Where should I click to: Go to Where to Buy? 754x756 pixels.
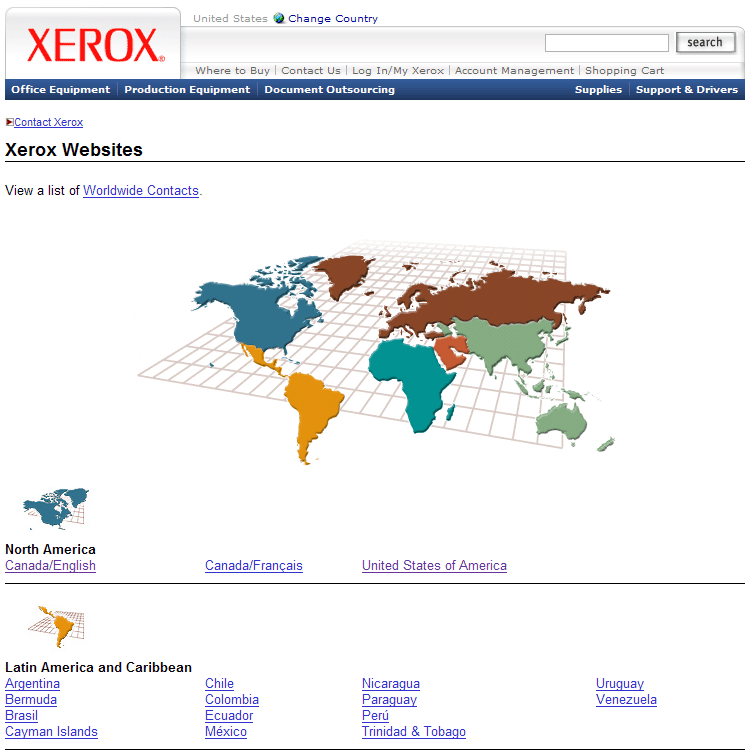232,71
